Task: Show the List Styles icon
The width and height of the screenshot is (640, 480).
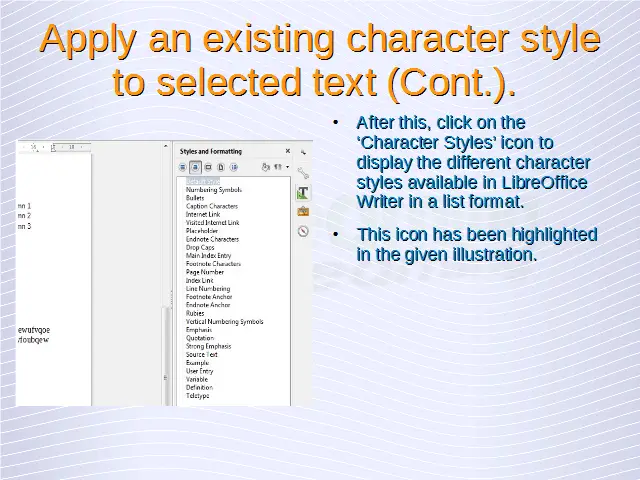Action: pyautogui.click(x=234, y=167)
